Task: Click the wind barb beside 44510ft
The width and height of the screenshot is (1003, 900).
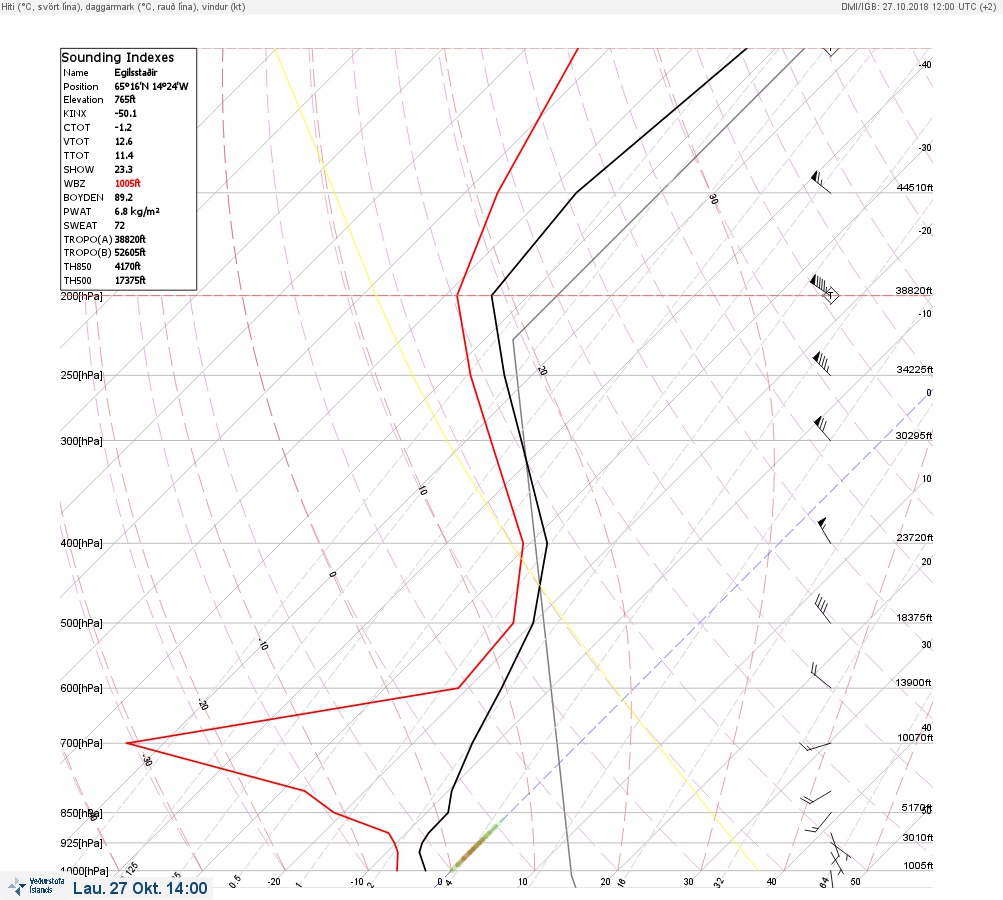Action: [821, 182]
